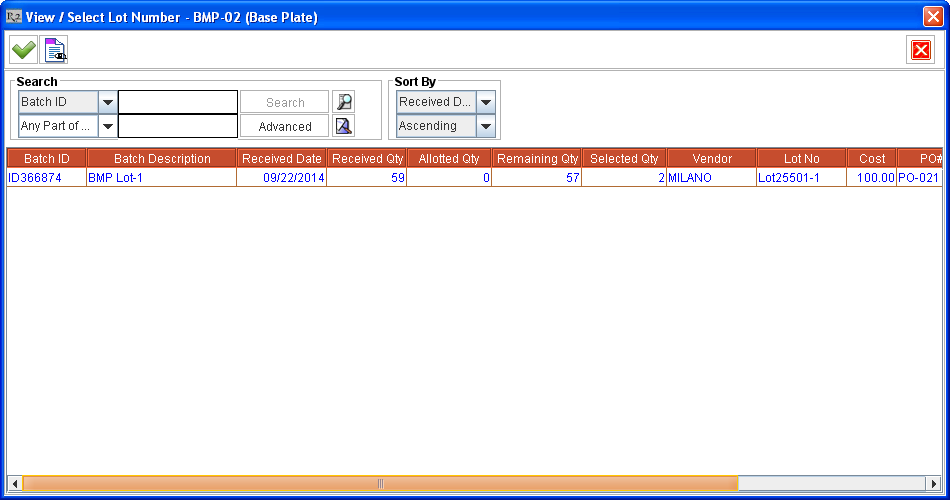950x500 pixels.
Task: Open the Batch ID search field dropdown
Action: 107,102
